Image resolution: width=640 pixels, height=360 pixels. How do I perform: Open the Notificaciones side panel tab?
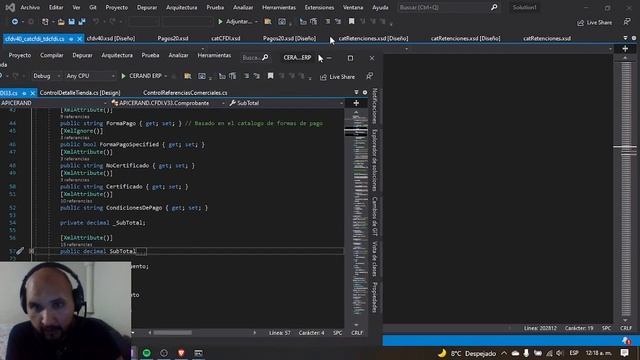(375, 106)
